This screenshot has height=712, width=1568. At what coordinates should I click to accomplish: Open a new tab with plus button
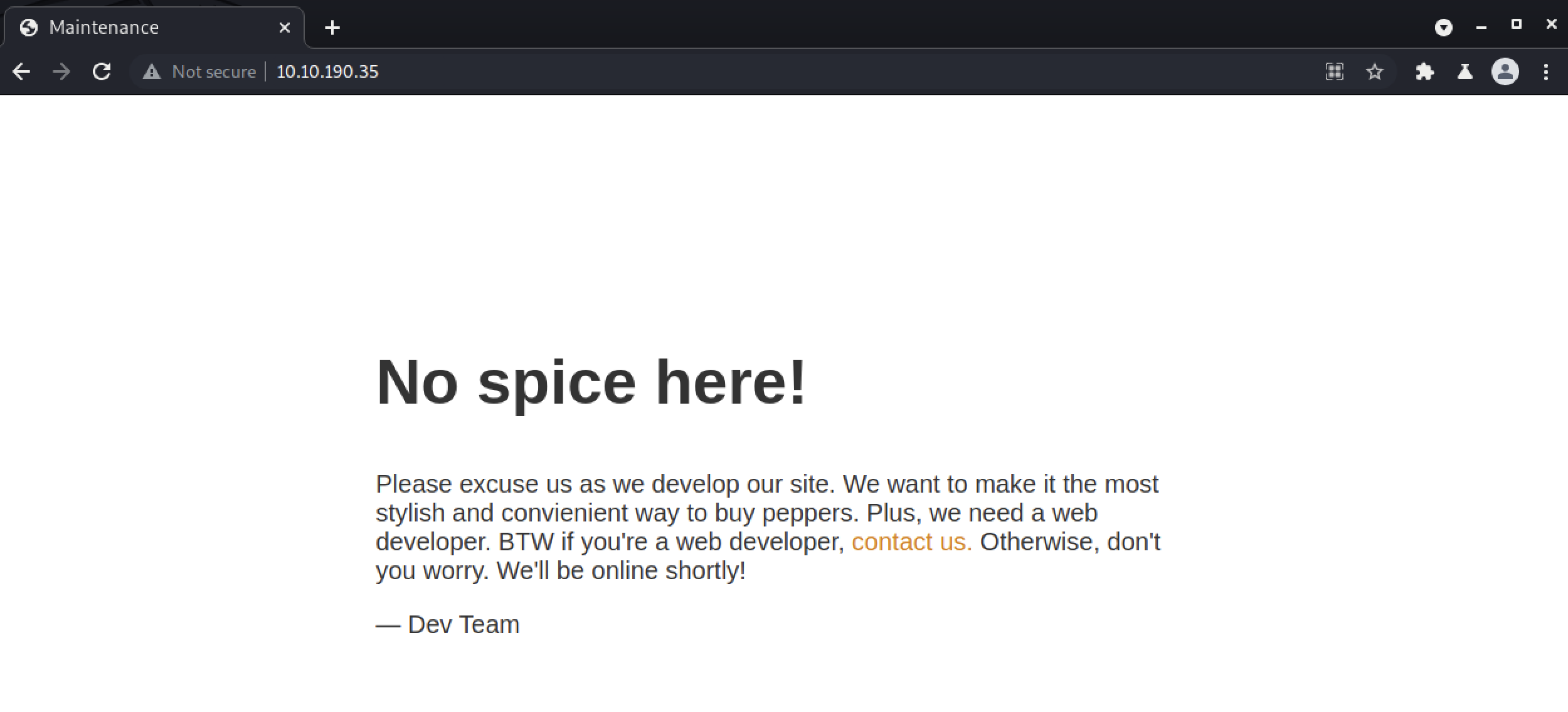(332, 28)
